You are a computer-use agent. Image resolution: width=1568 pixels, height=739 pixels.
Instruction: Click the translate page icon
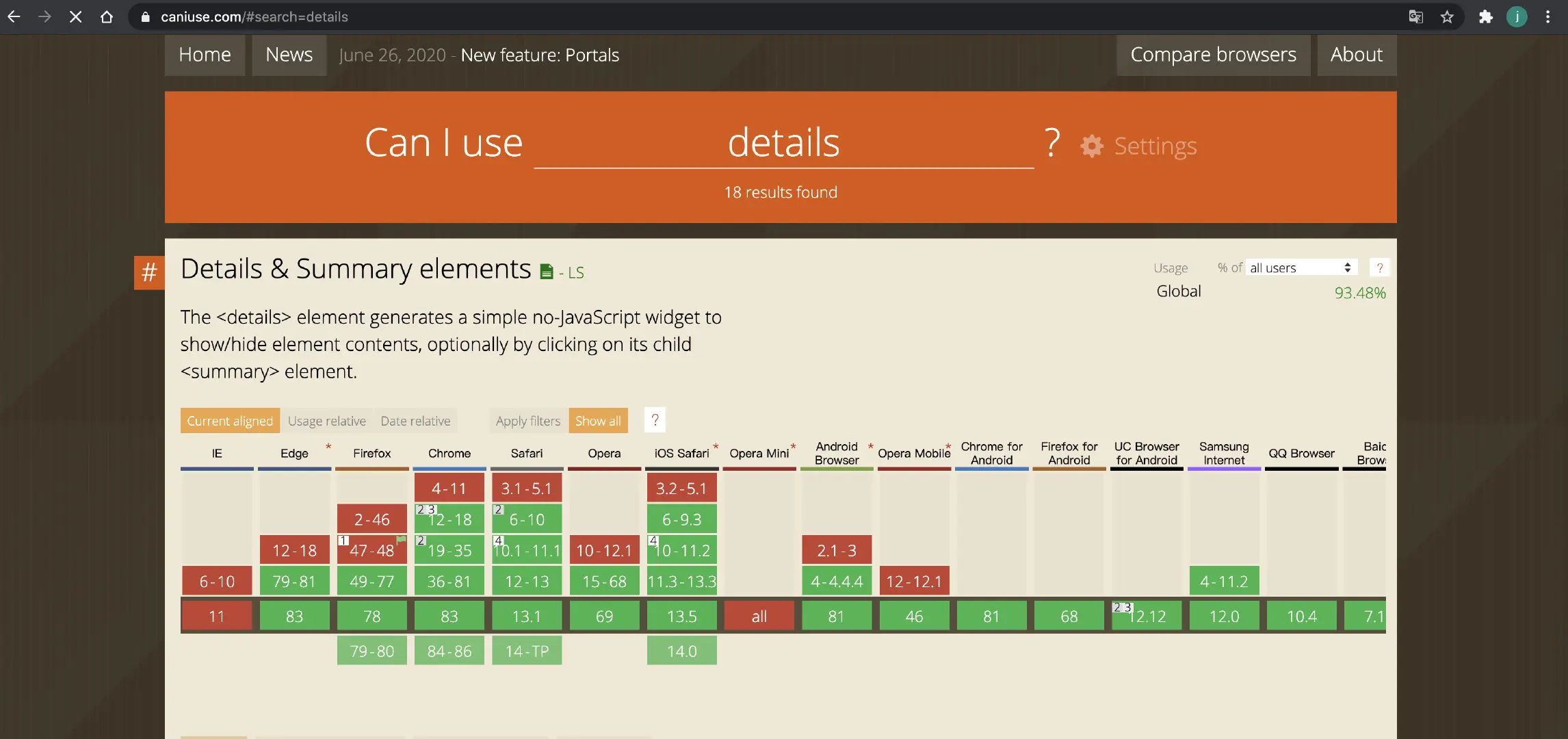tap(1415, 17)
